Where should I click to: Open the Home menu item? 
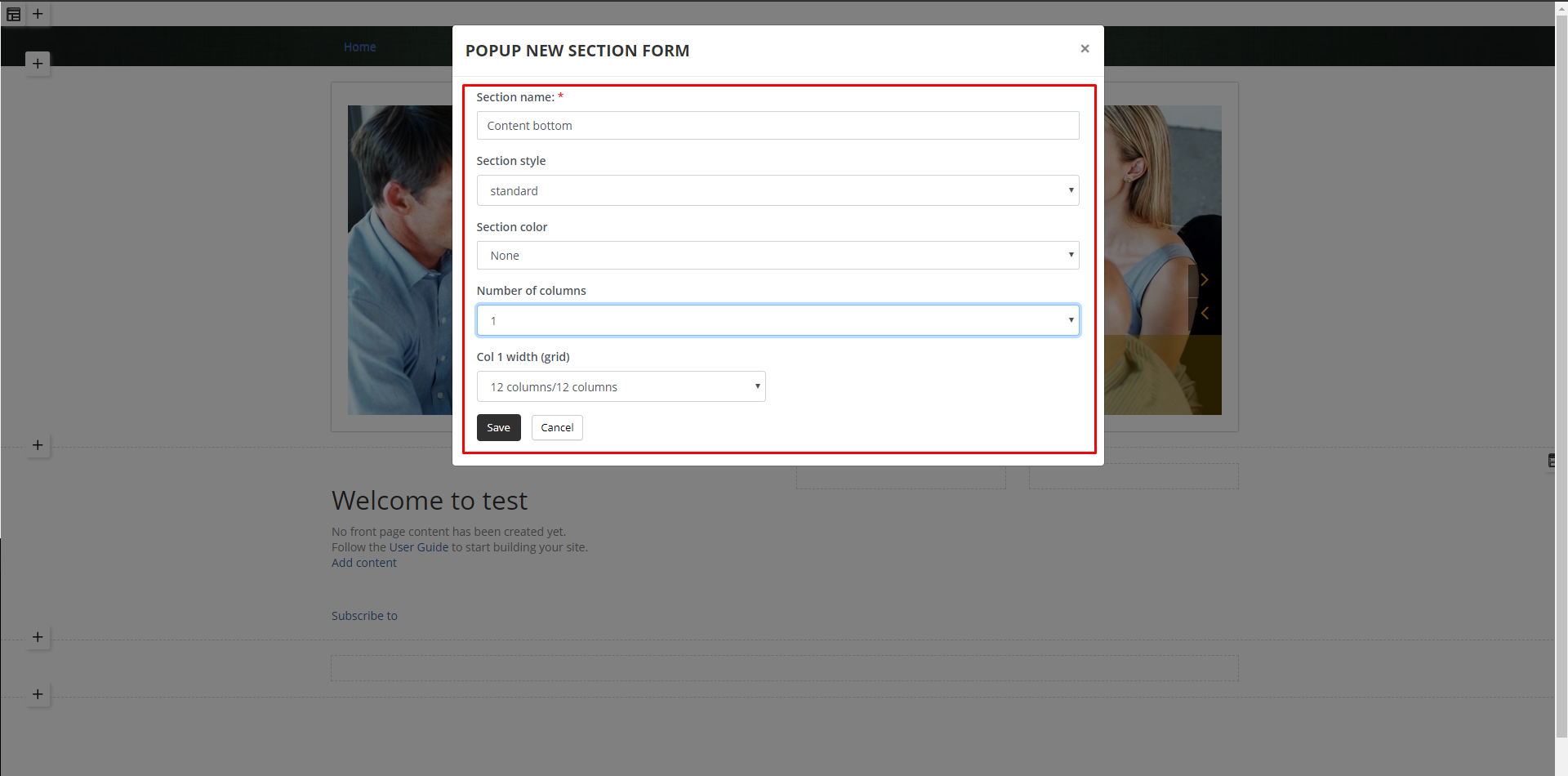[x=359, y=47]
